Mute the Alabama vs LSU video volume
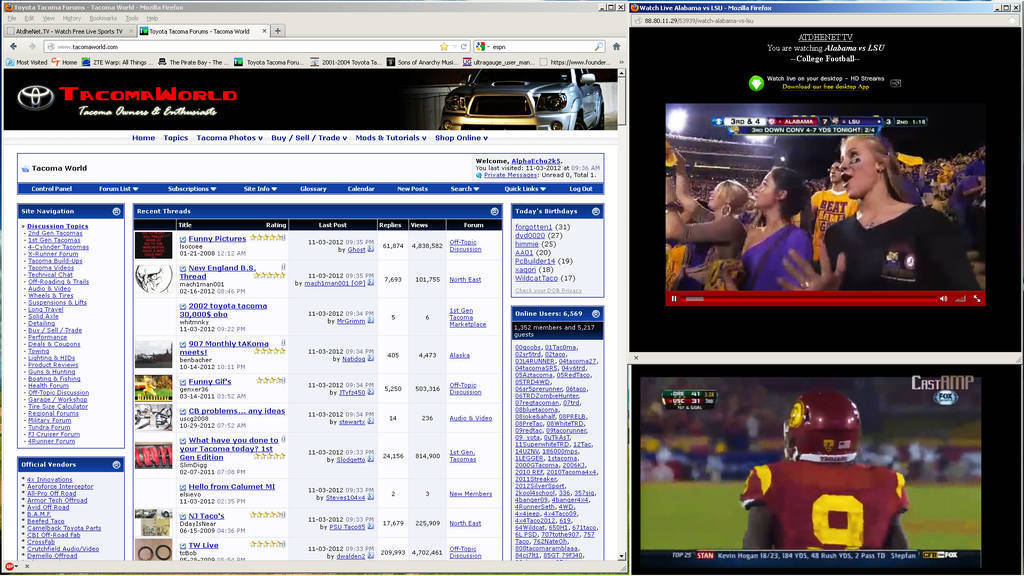The image size is (1024, 576). (x=943, y=298)
